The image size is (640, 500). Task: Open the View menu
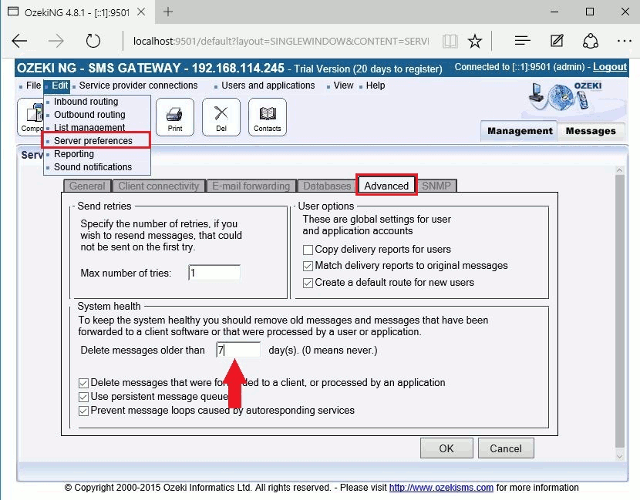343,86
